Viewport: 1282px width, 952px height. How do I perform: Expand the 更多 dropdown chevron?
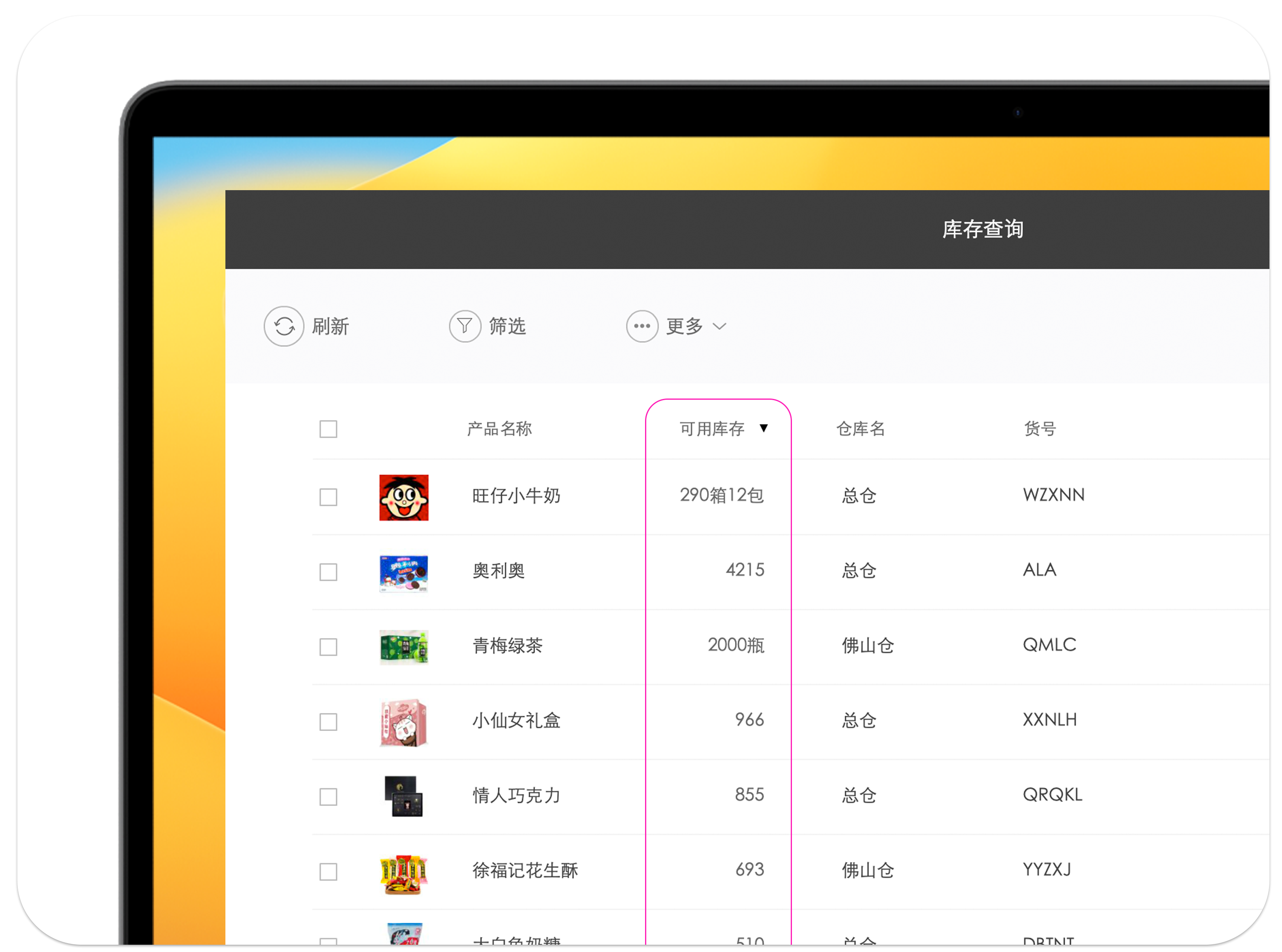(x=719, y=326)
